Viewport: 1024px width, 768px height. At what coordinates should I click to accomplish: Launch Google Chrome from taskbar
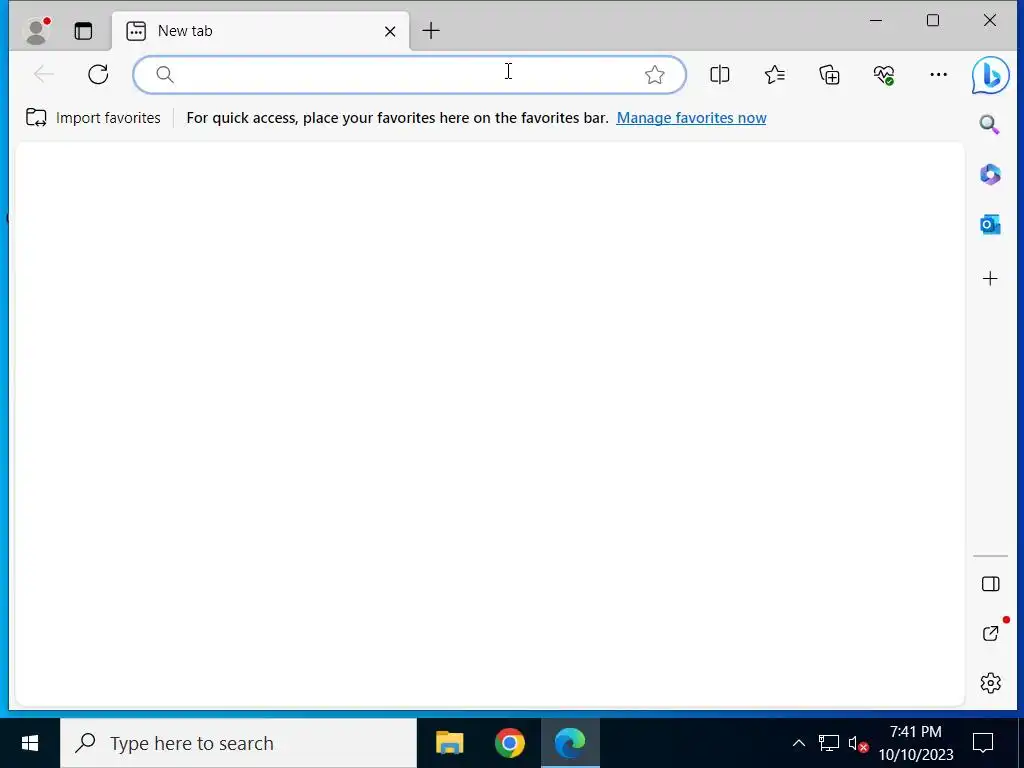509,743
